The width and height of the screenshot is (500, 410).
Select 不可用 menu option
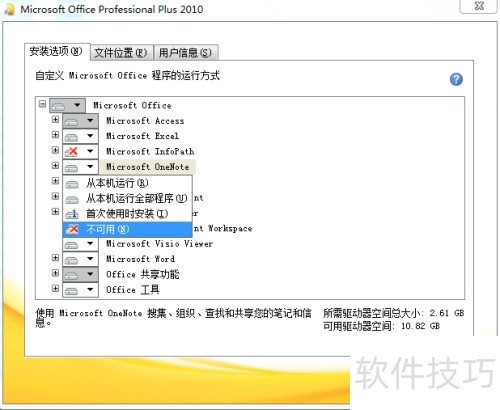(127, 229)
